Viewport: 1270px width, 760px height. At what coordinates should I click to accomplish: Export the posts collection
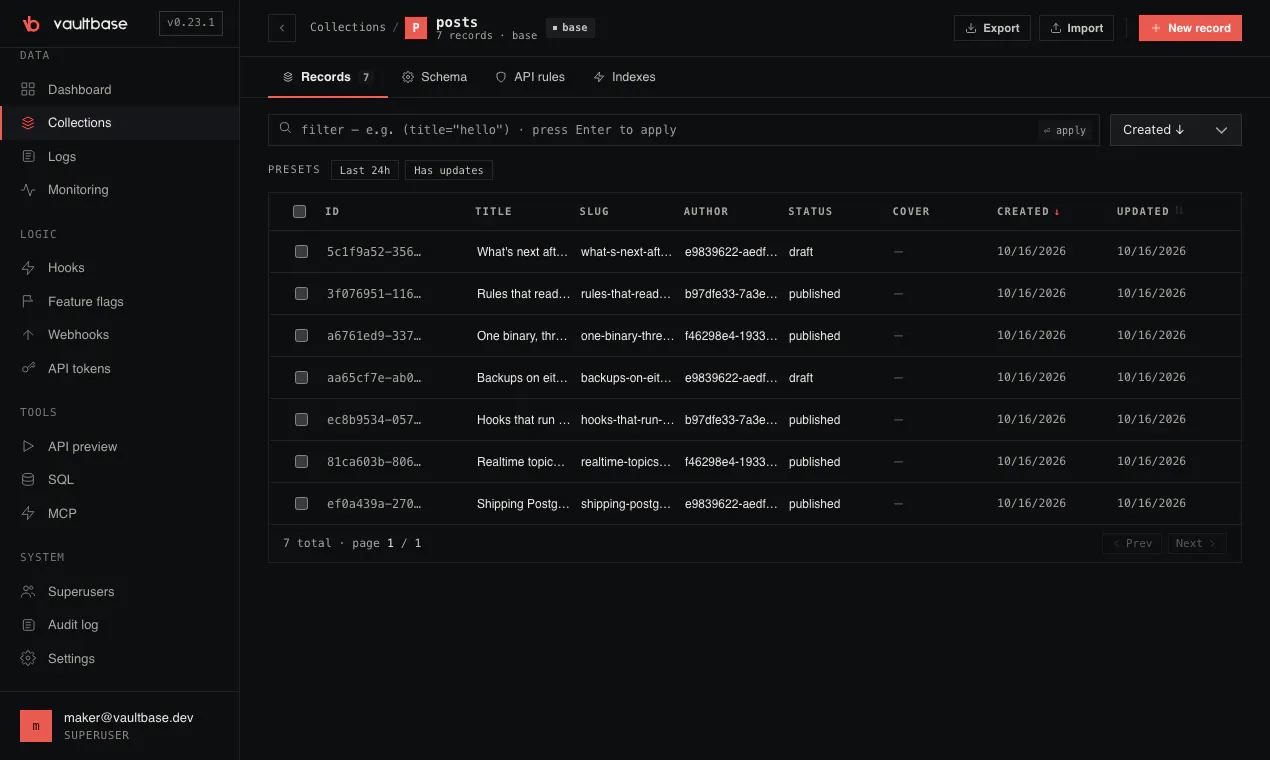(993, 28)
